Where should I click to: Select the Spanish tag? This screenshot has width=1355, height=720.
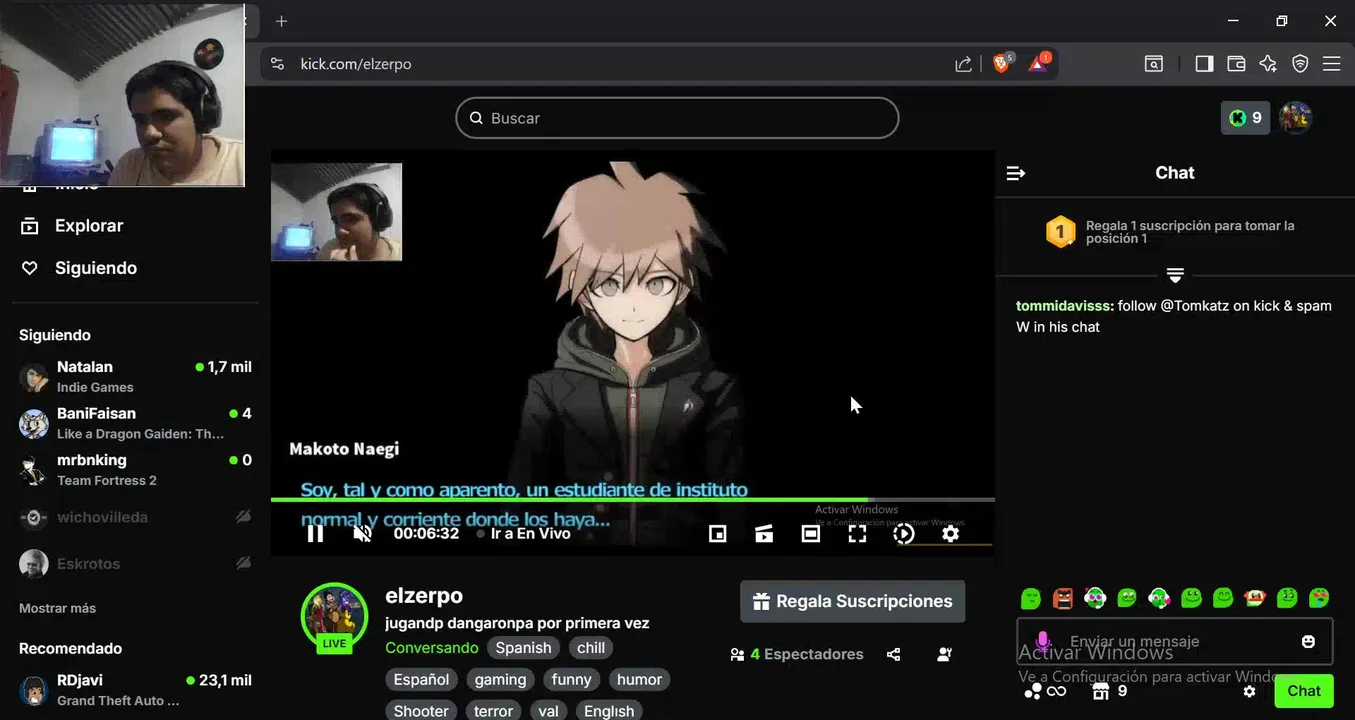(x=523, y=648)
